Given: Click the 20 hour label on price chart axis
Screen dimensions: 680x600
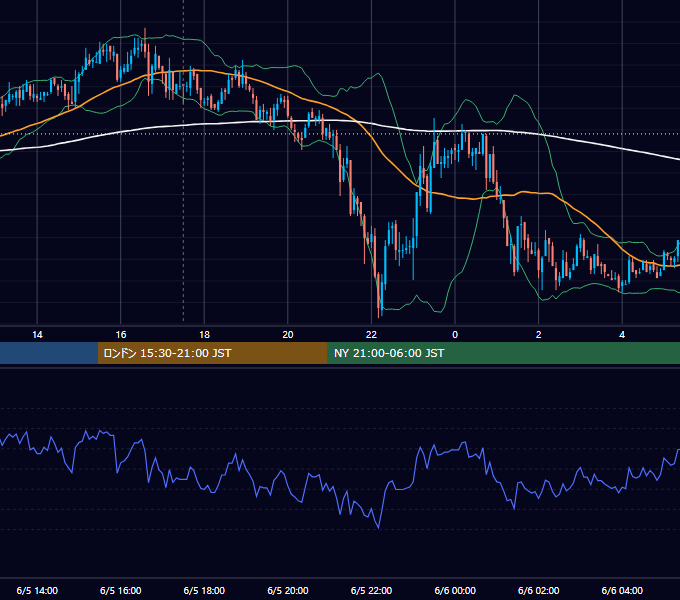Looking at the screenshot, I should pyautogui.click(x=288, y=335).
